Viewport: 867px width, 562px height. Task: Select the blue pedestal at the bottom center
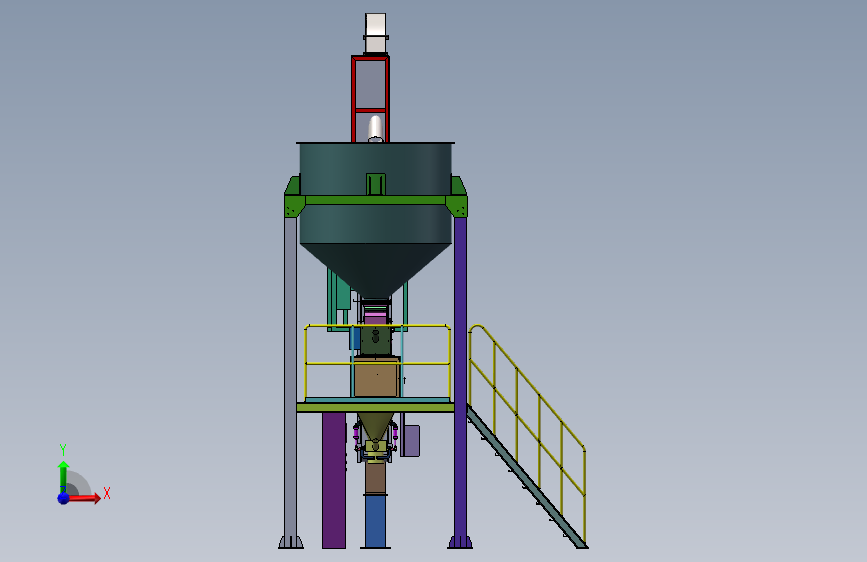point(375,521)
